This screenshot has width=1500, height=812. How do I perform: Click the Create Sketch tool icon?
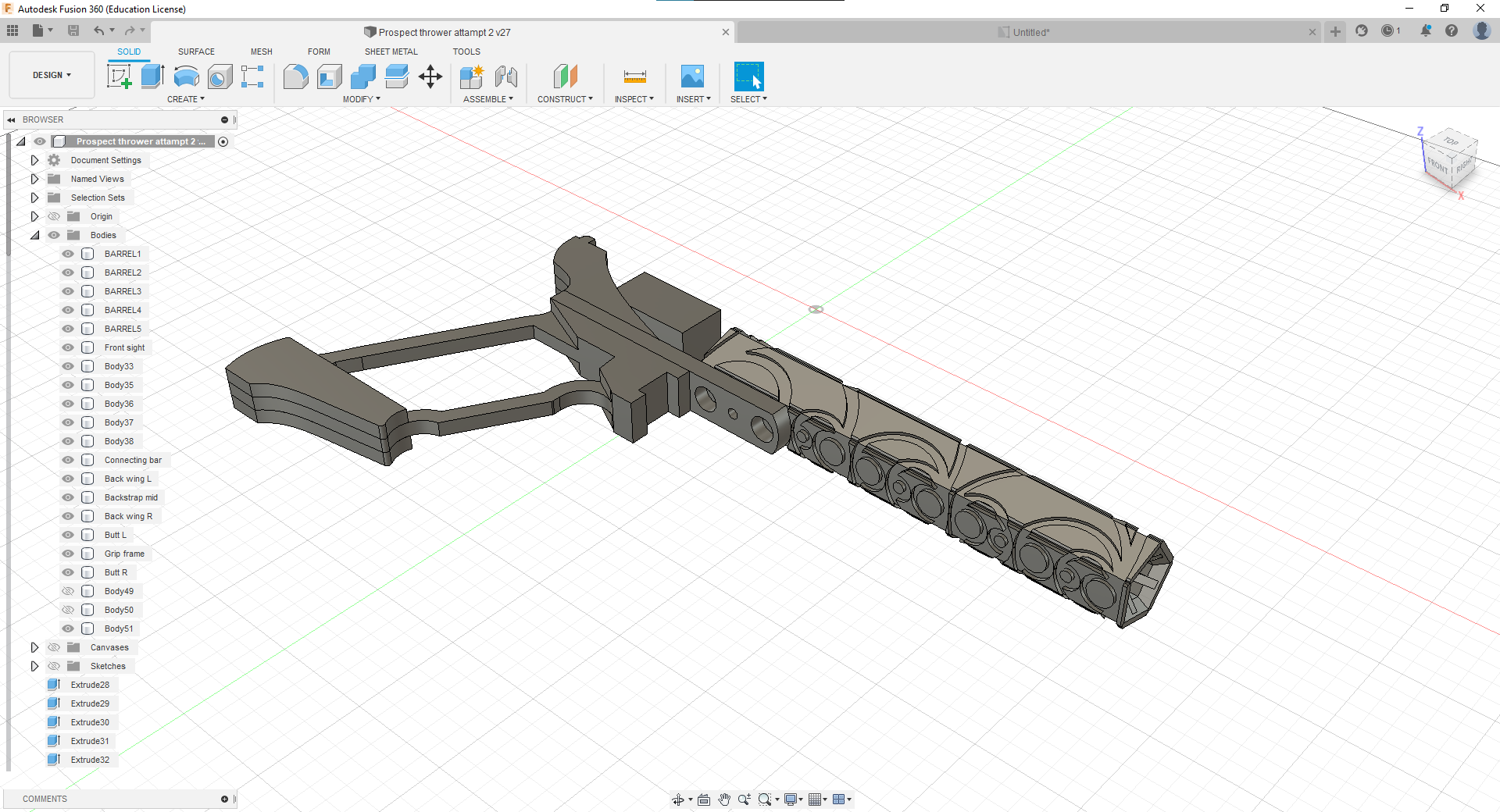119,77
